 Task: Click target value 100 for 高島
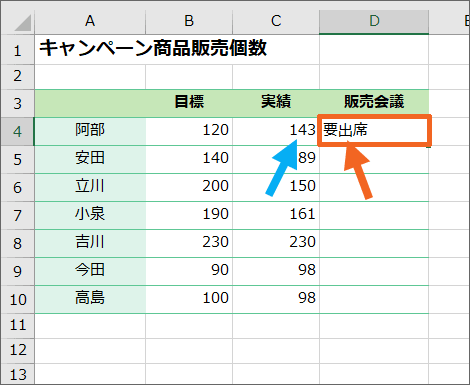coord(189,299)
